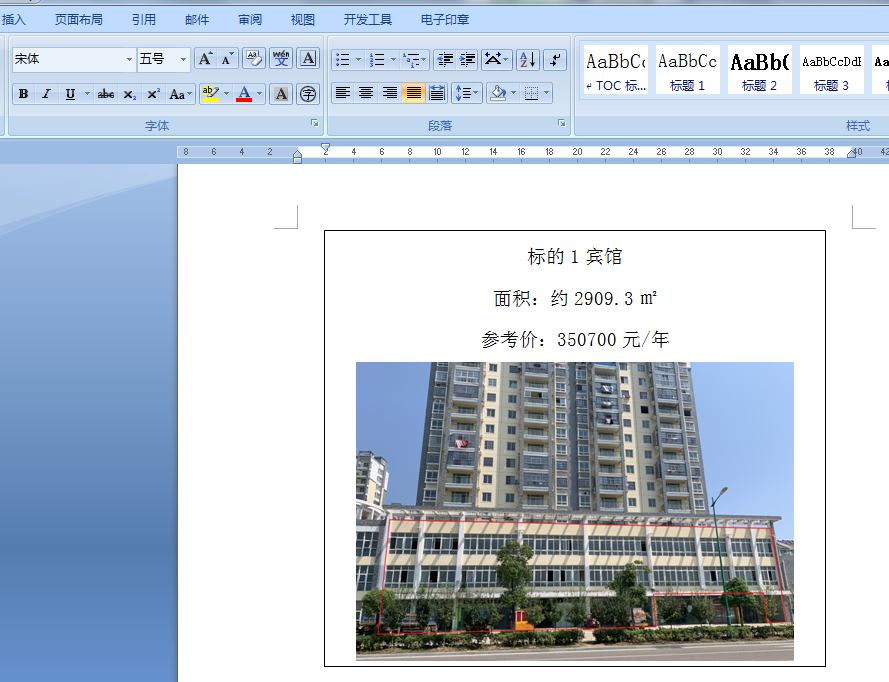889x682 pixels.
Task: Click the Shrink Font icon
Action: tap(227, 58)
